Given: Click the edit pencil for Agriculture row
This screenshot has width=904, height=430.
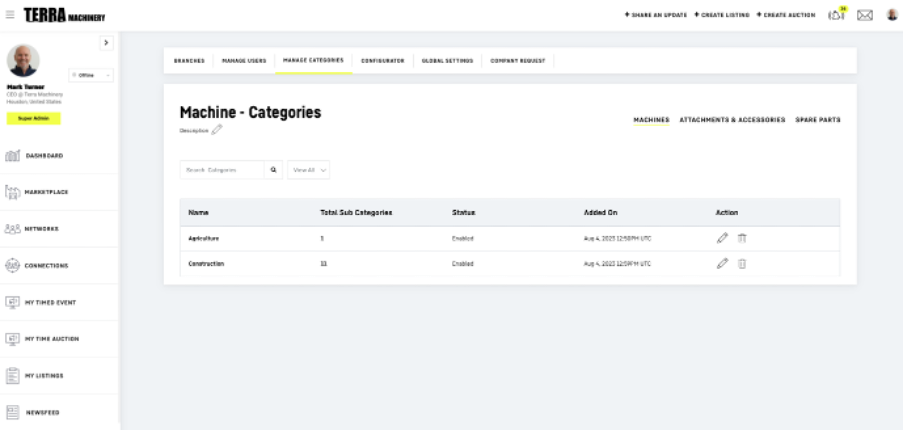Looking at the screenshot, I should (x=722, y=238).
